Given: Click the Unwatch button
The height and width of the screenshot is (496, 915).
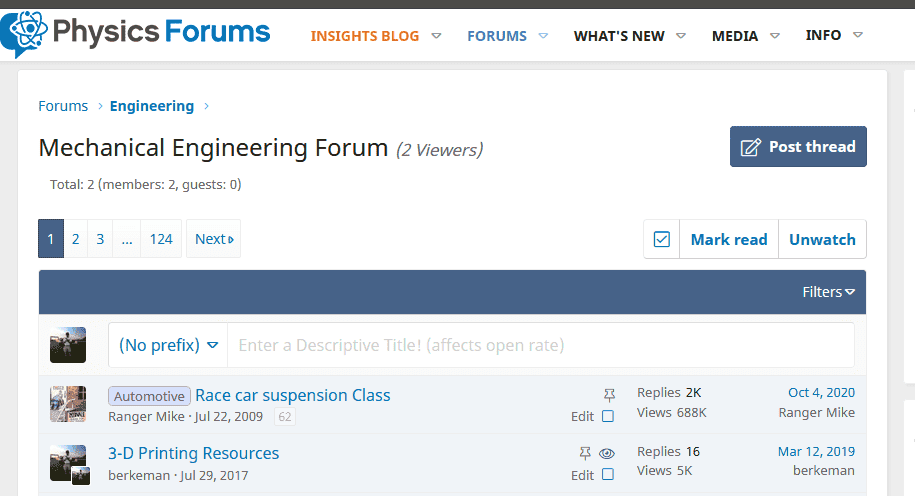Looking at the screenshot, I should pyautogui.click(x=822, y=239).
